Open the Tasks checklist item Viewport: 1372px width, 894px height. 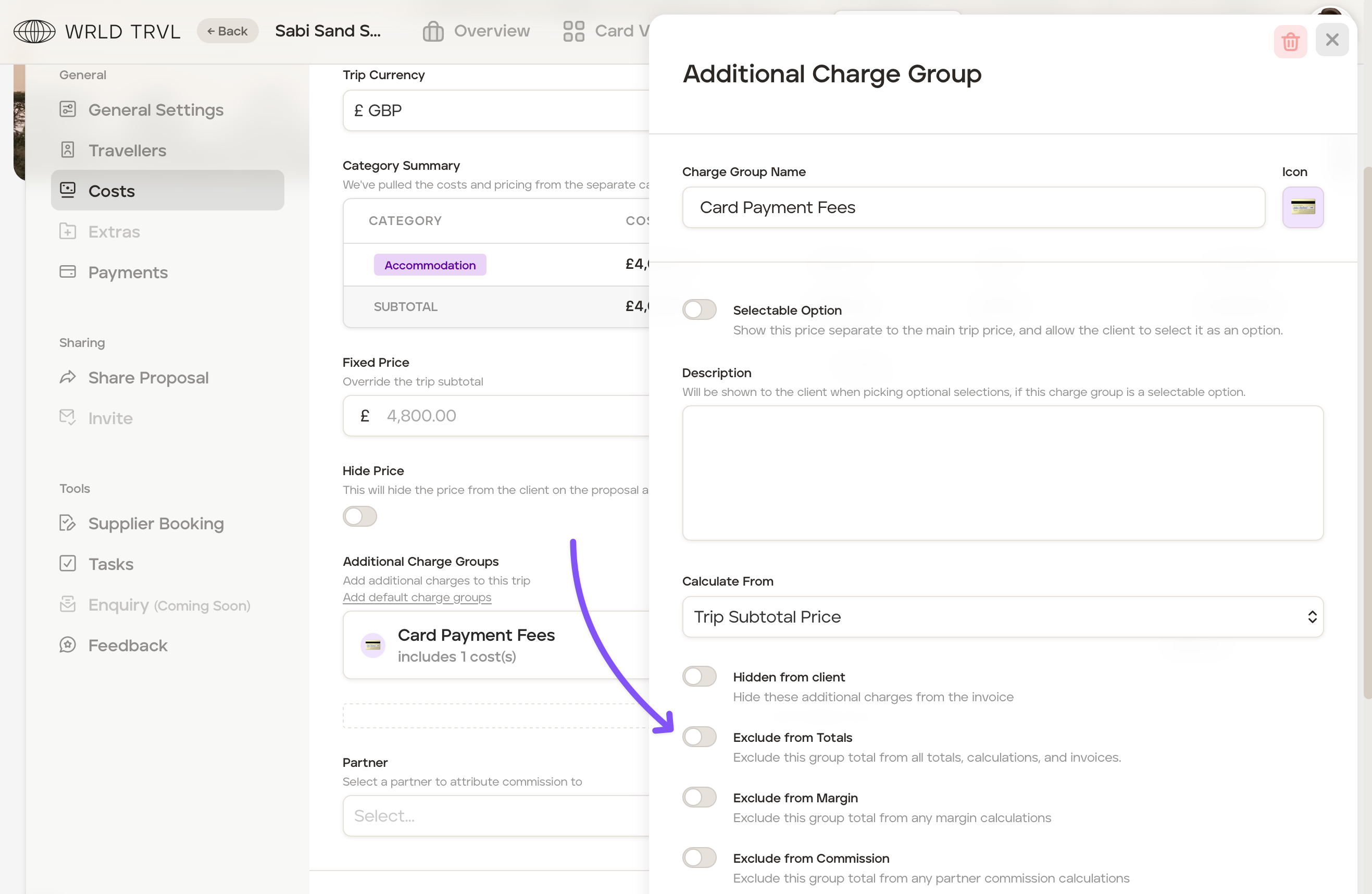click(x=110, y=564)
